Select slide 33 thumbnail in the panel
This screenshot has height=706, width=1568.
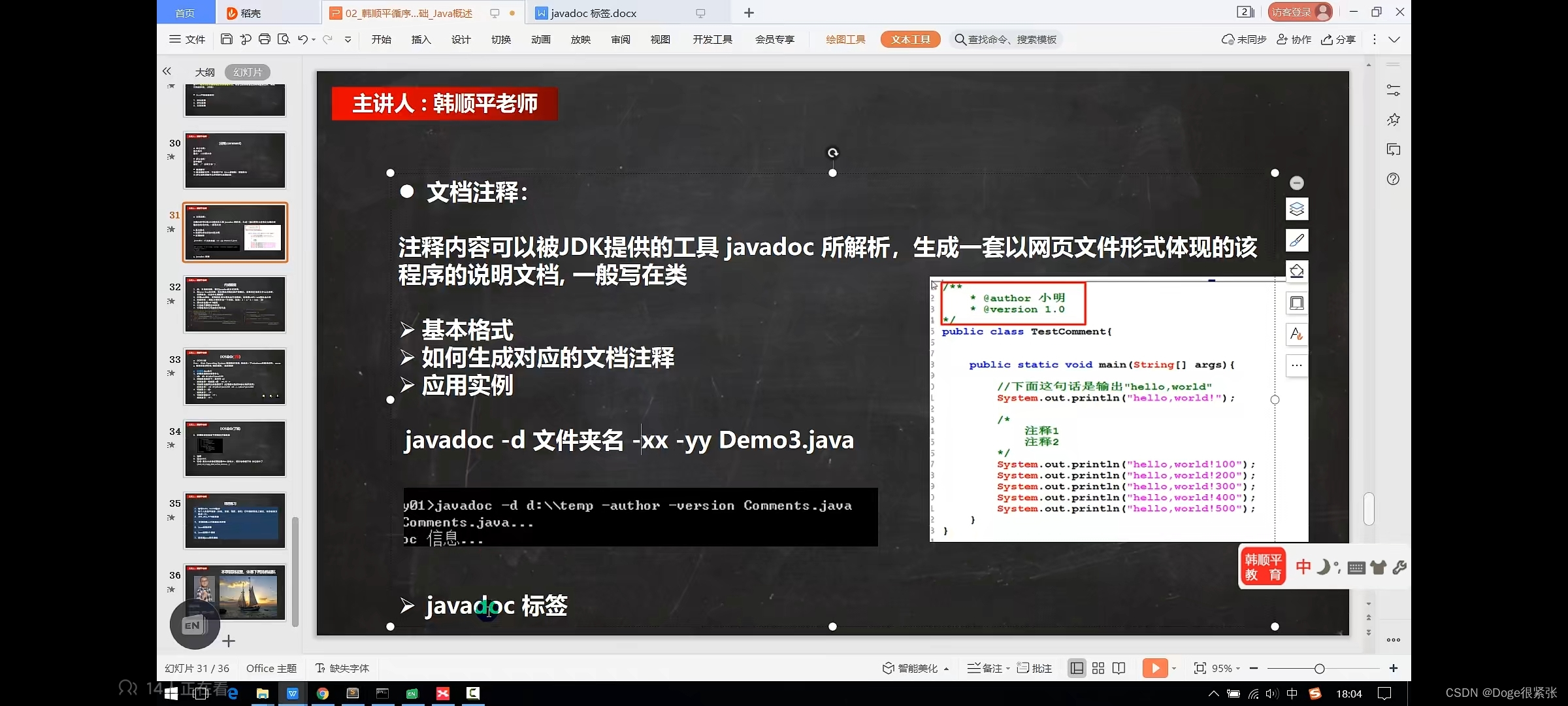pos(235,377)
